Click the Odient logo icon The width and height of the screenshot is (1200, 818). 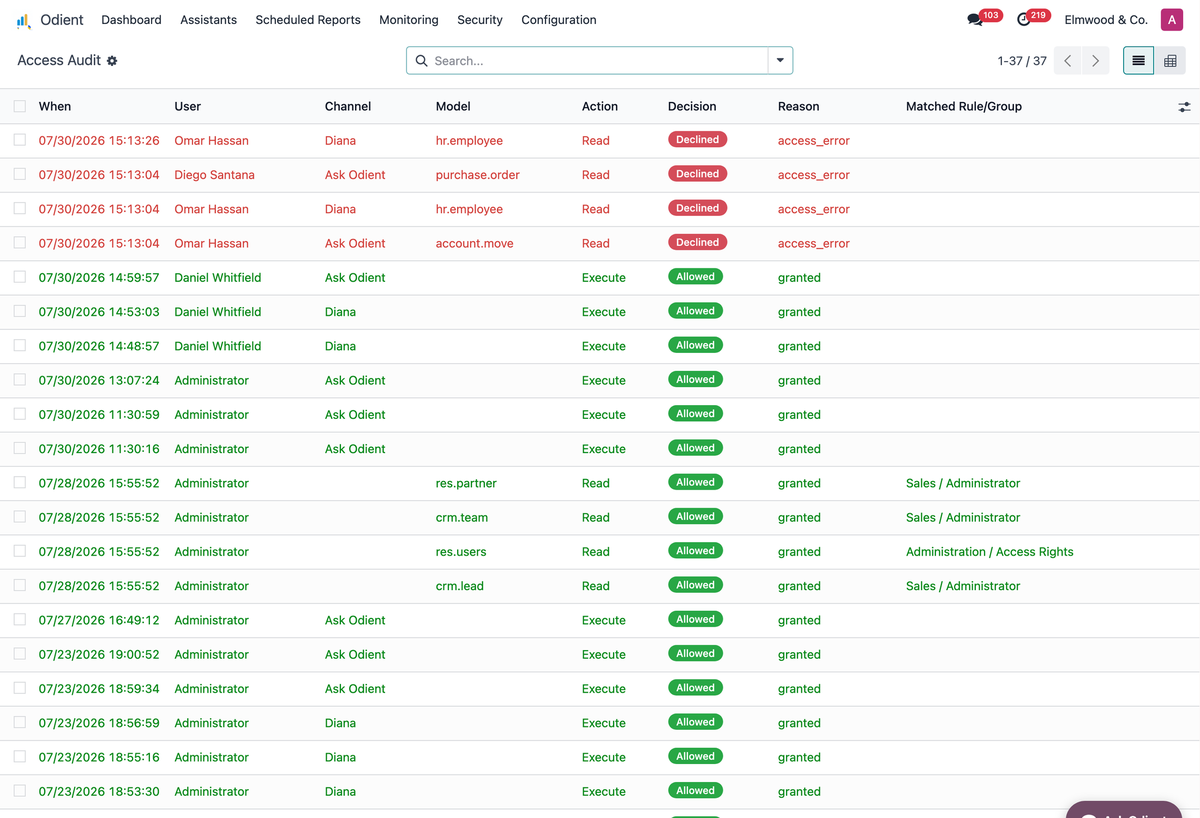[24, 20]
